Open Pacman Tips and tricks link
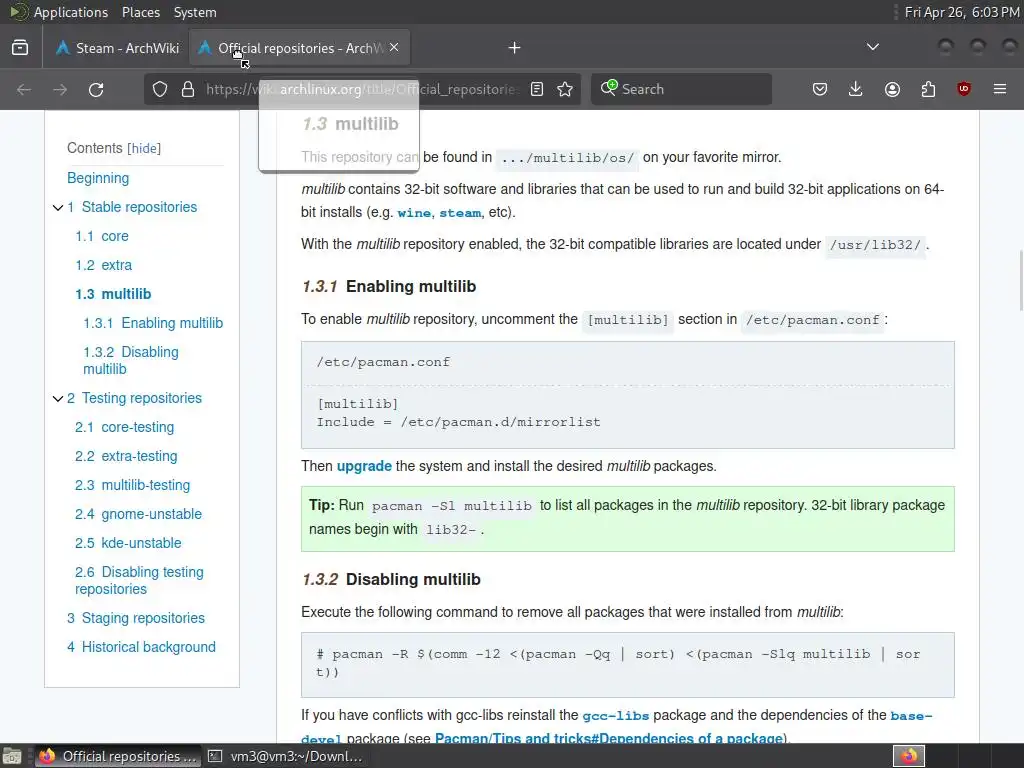Screen dimensions: 1024x768 609,739
